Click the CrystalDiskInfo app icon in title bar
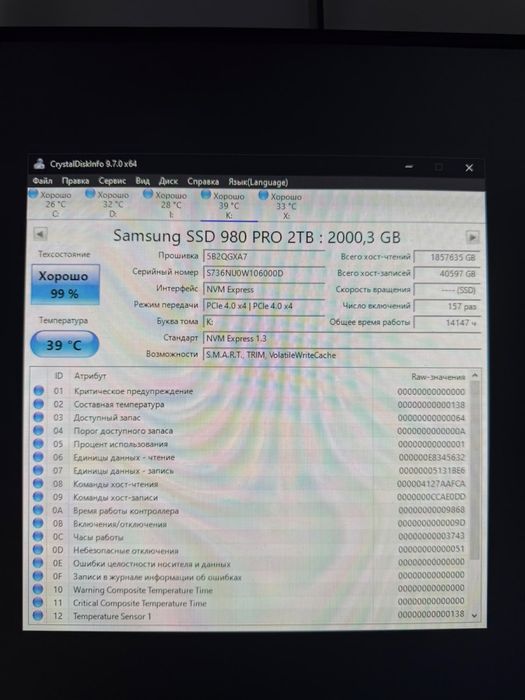The image size is (525, 700). [x=39, y=164]
